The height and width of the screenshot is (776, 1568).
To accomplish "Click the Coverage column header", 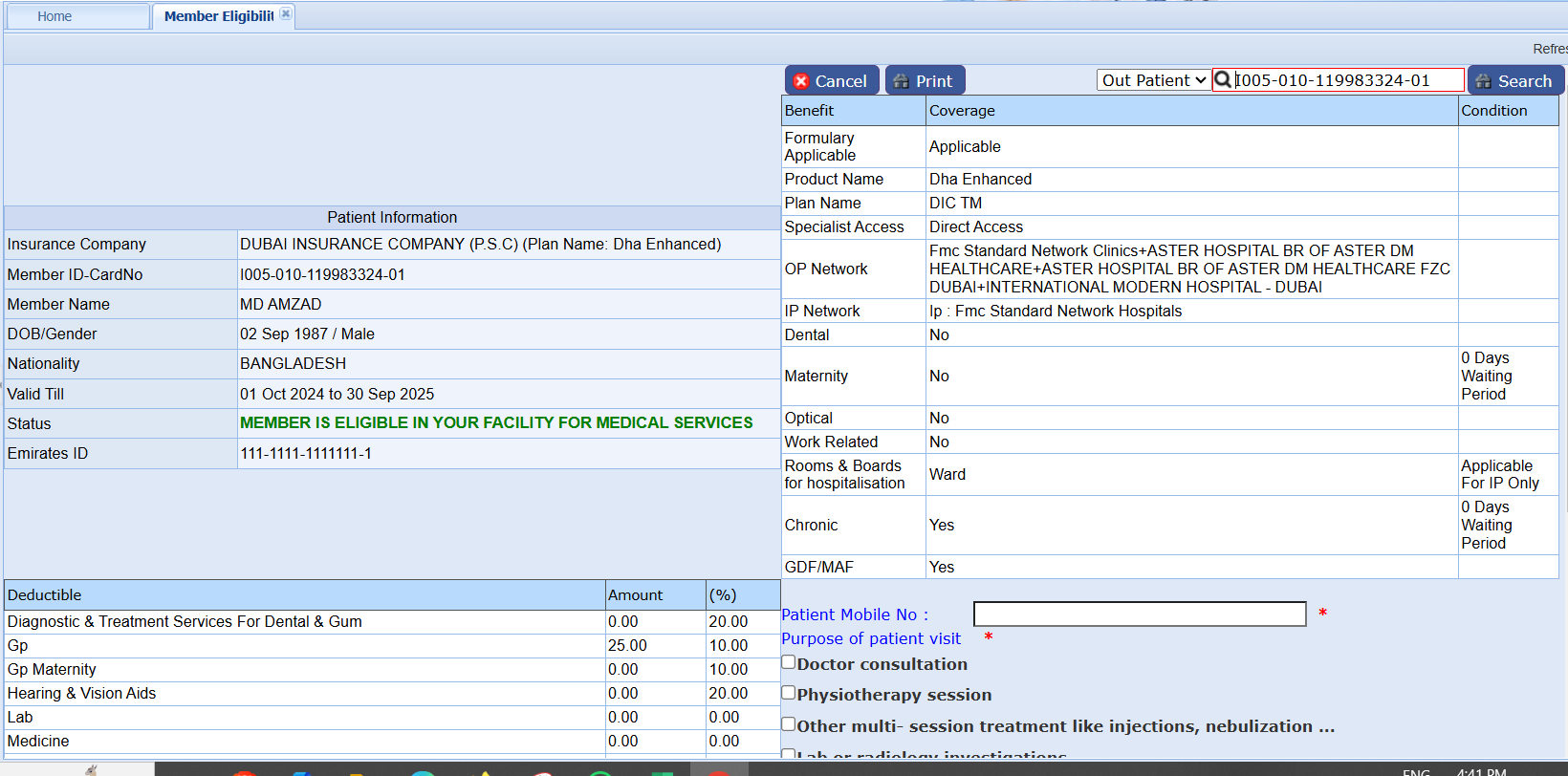I will pos(962,111).
